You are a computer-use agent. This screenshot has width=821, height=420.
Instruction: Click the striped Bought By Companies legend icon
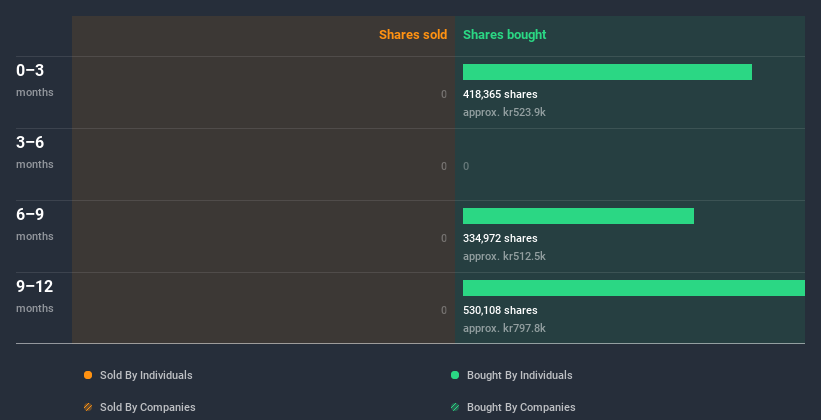(455, 407)
